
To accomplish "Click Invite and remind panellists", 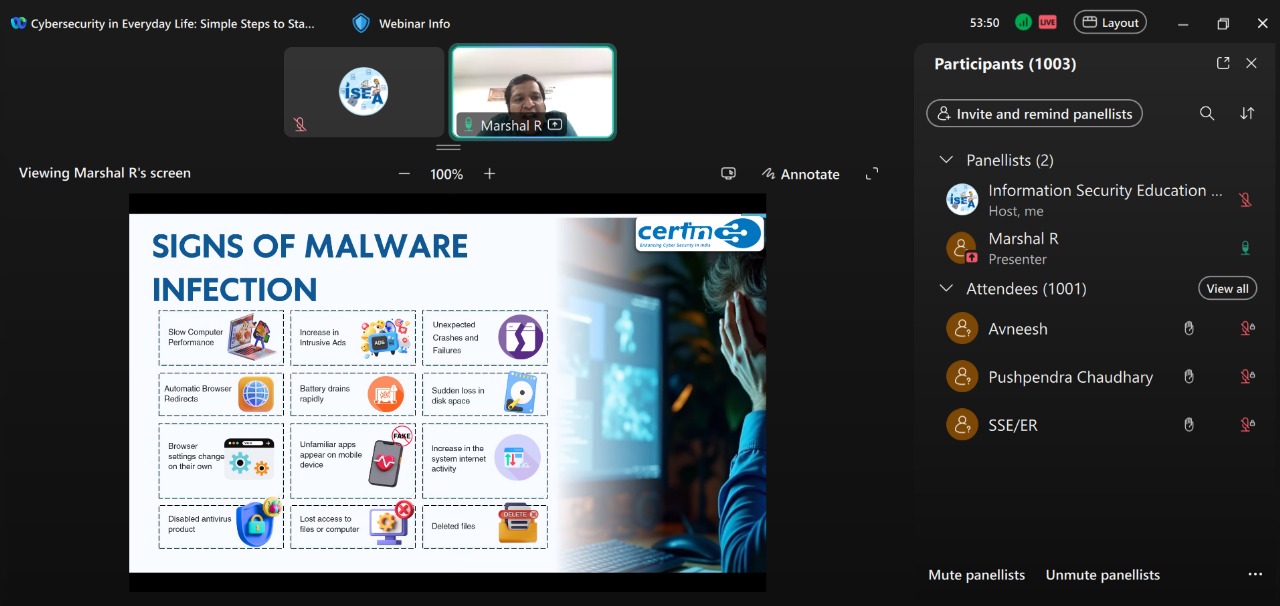I will point(1034,114).
